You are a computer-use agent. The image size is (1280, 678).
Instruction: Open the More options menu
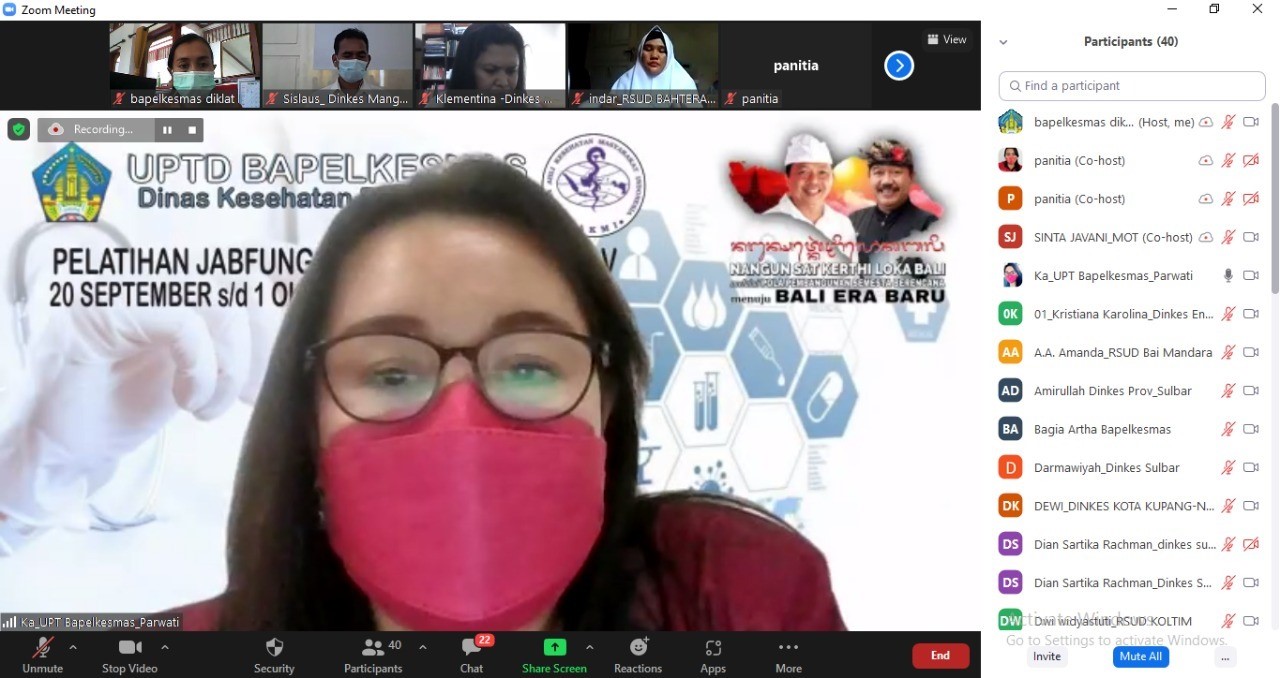coord(788,655)
